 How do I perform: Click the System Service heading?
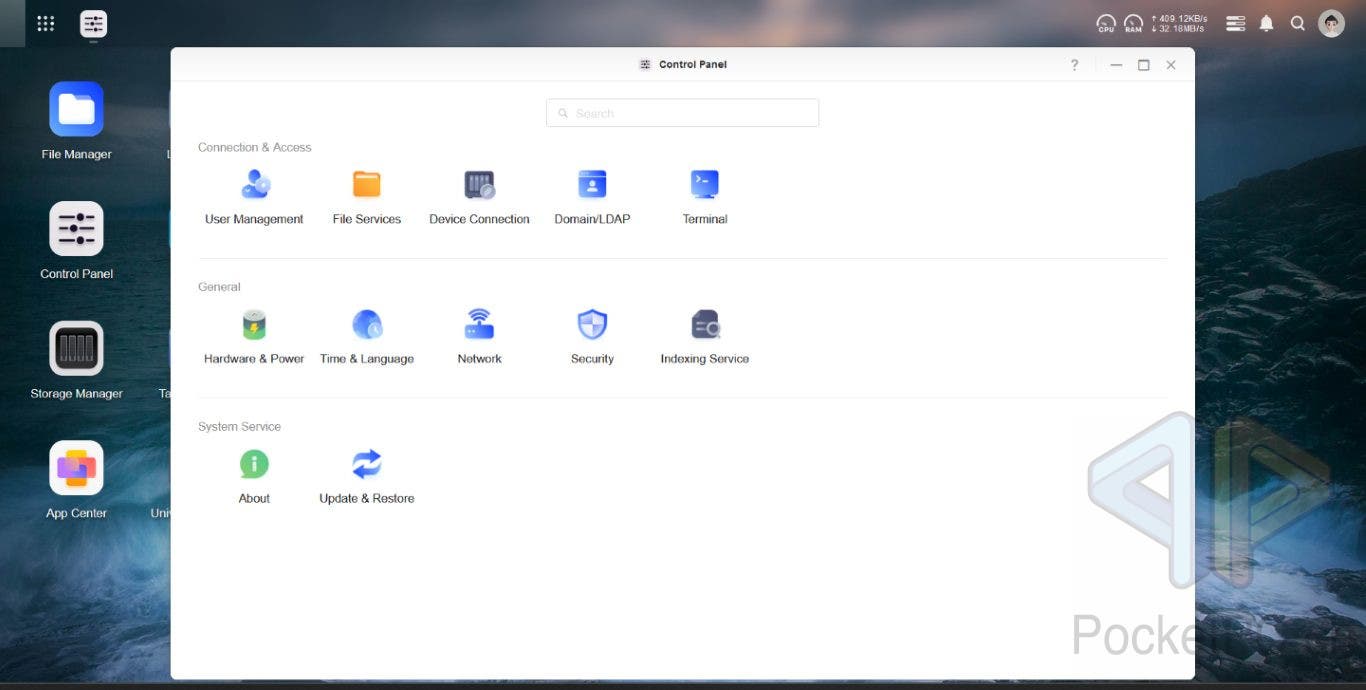[x=239, y=426]
